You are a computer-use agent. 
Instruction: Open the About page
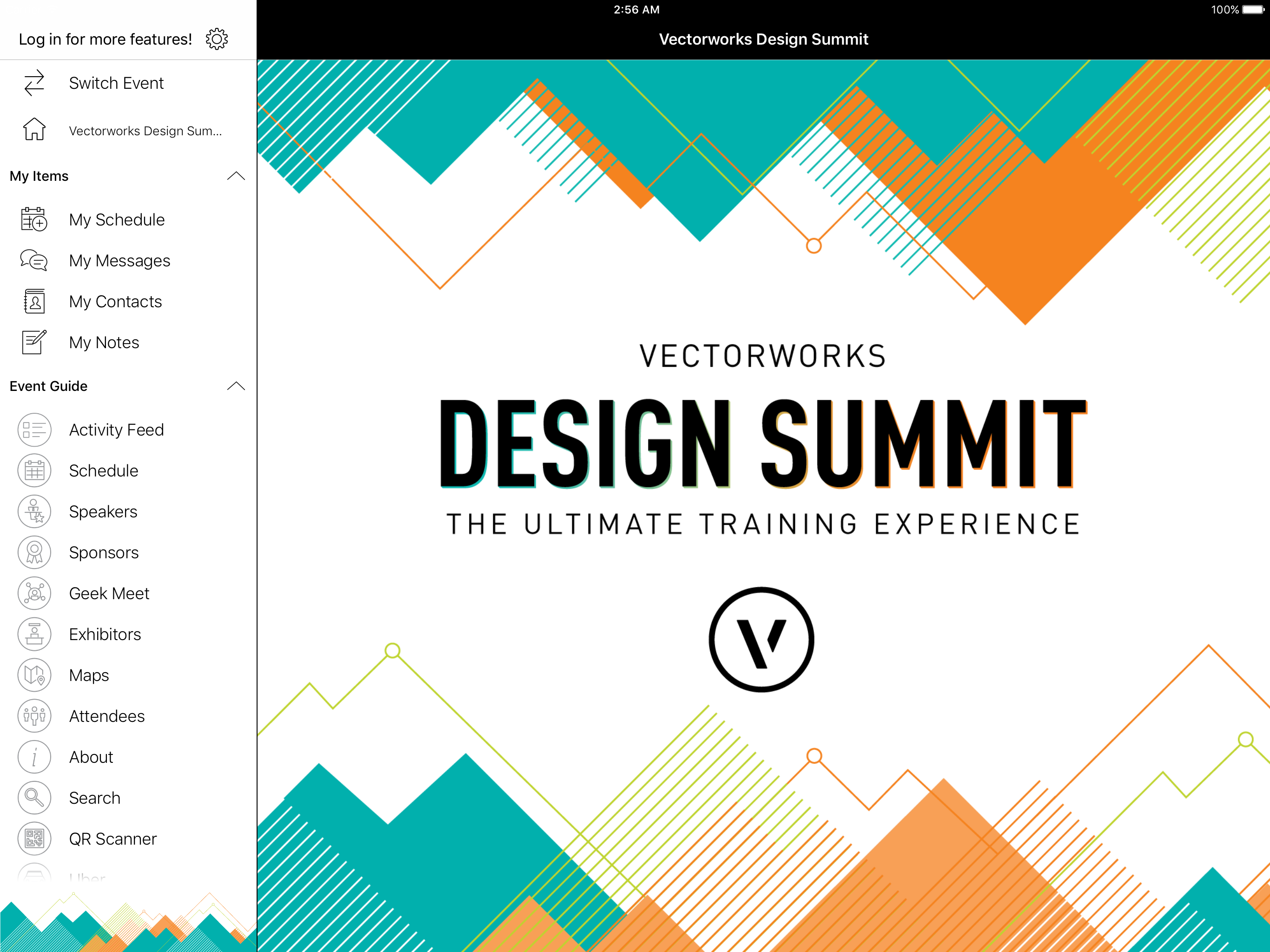pos(91,757)
